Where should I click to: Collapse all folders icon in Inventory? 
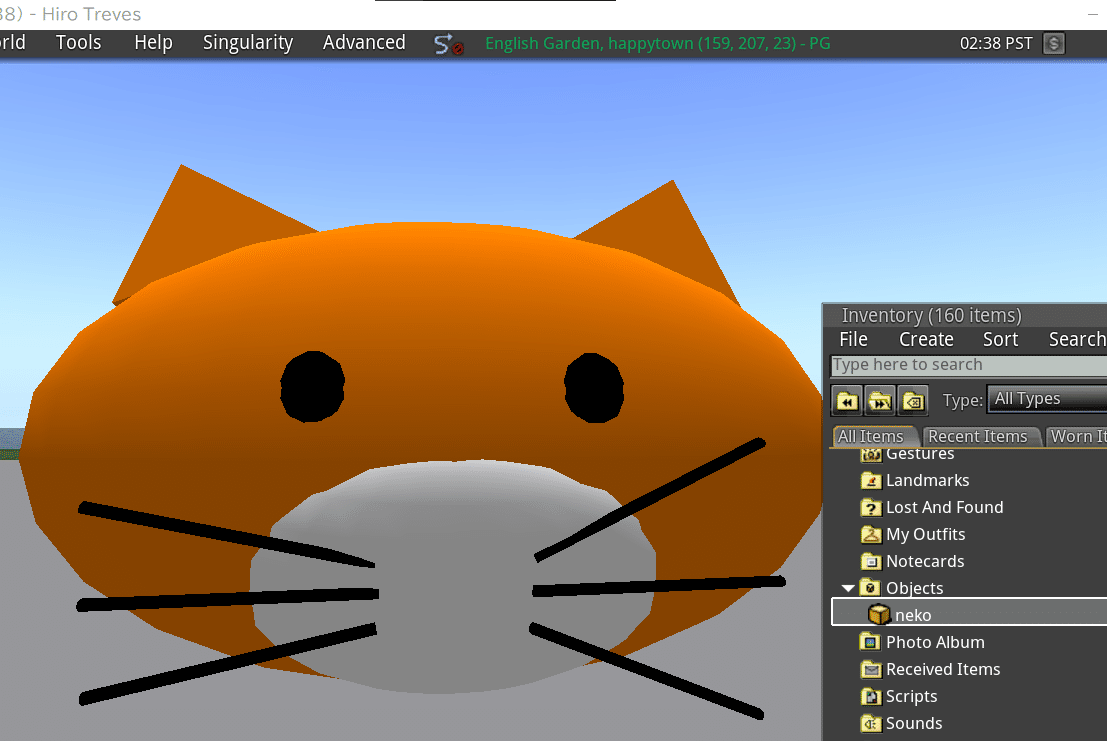[846, 401]
